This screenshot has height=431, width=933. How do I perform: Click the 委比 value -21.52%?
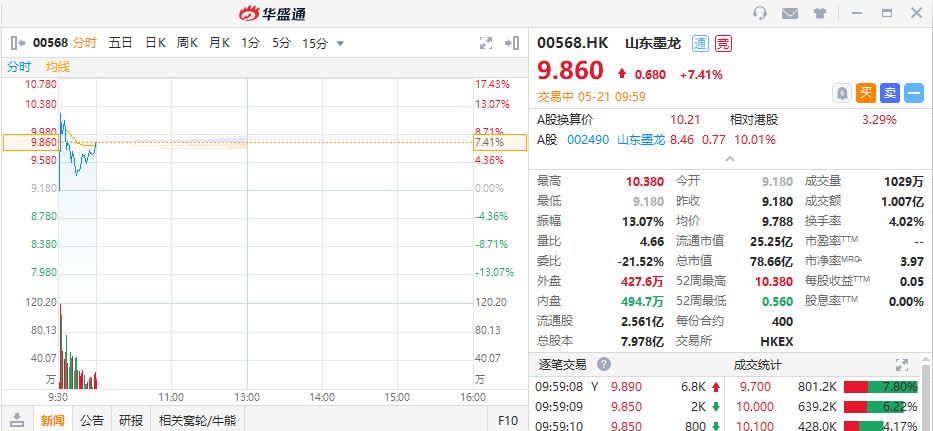(640, 261)
